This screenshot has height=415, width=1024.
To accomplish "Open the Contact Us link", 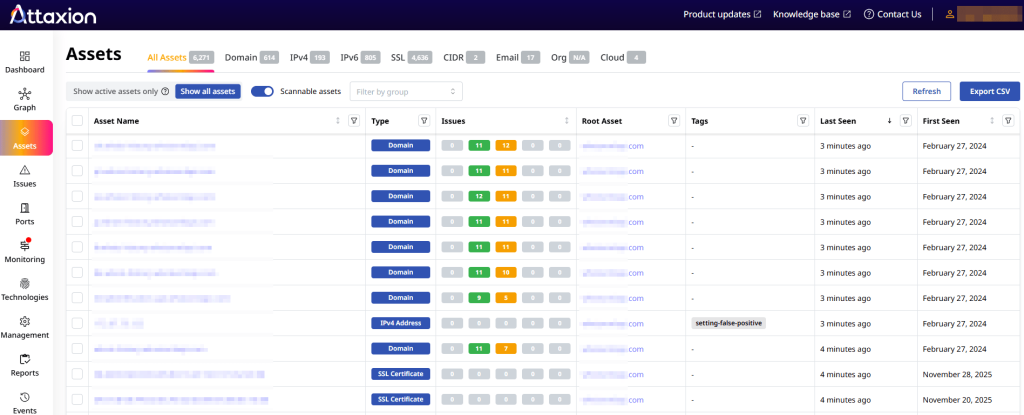I will (892, 14).
